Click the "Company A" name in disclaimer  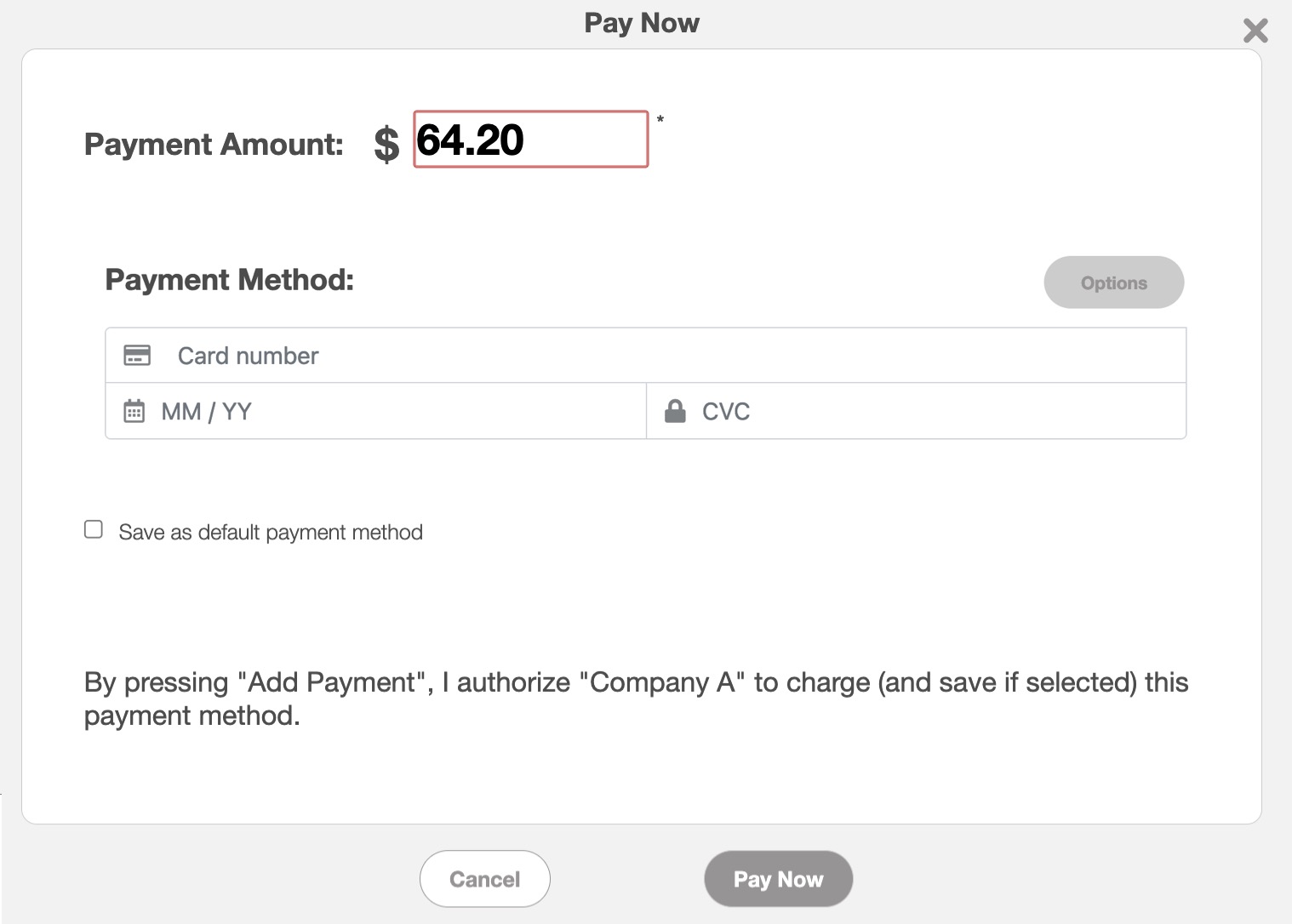(x=662, y=683)
